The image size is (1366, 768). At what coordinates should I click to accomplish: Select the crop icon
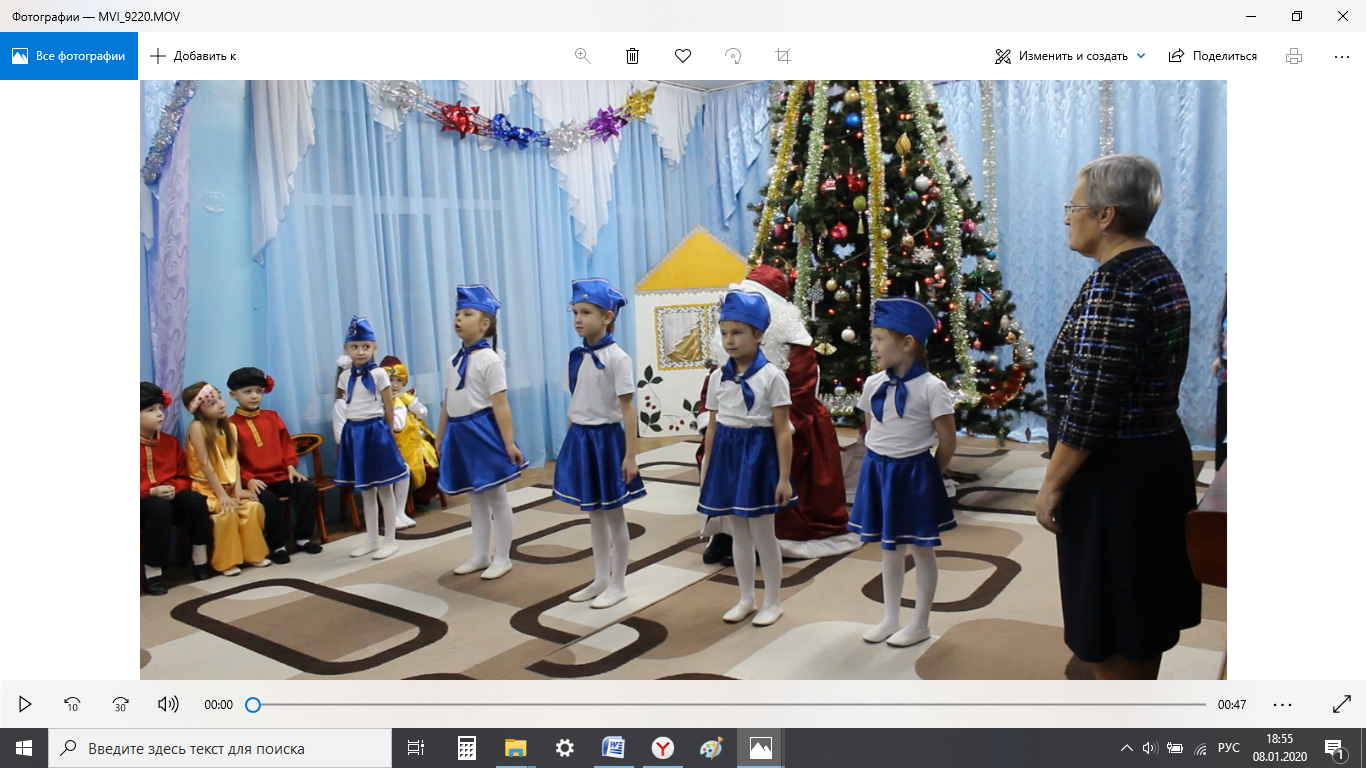783,56
